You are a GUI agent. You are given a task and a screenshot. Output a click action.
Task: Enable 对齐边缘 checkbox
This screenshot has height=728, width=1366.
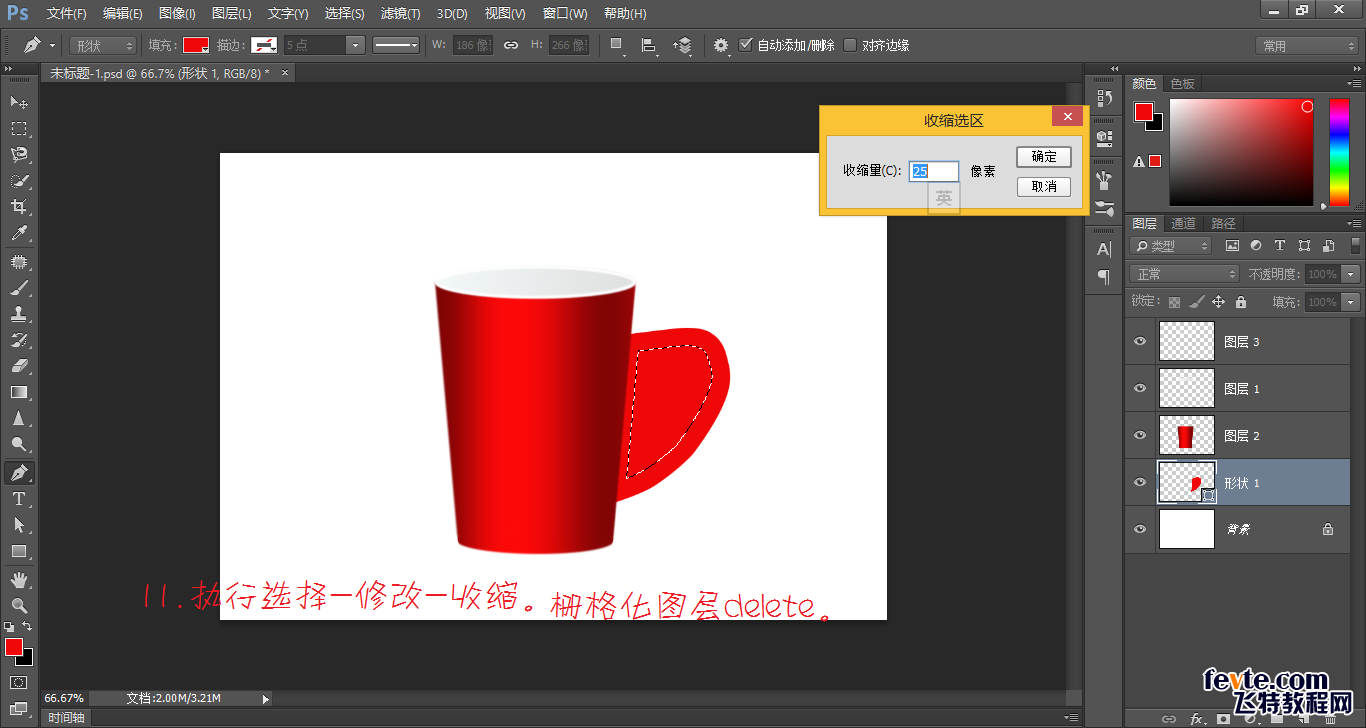(x=850, y=45)
